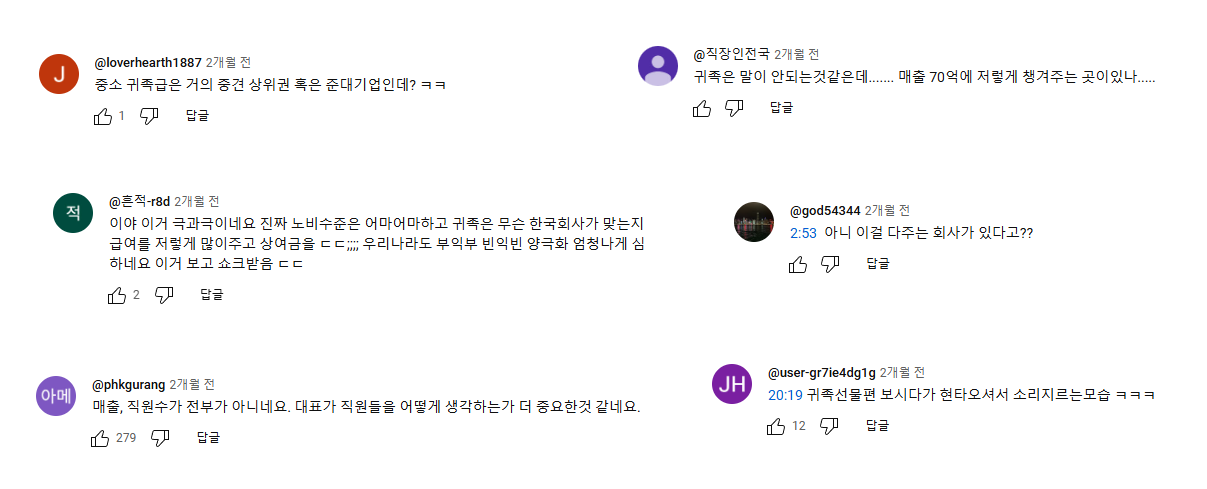Reply to @phkgurang's comment
This screenshot has height=489, width=1207.
(x=208, y=438)
